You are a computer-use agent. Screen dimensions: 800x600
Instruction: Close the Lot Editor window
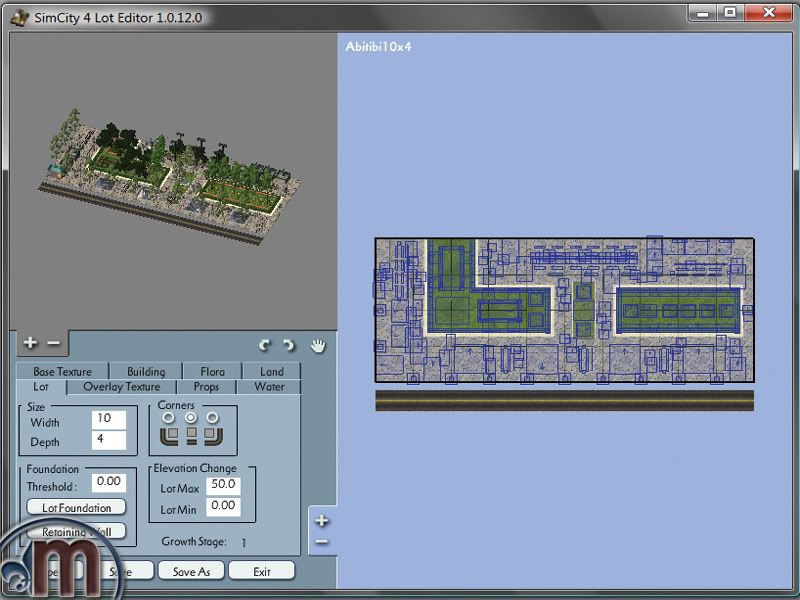769,12
